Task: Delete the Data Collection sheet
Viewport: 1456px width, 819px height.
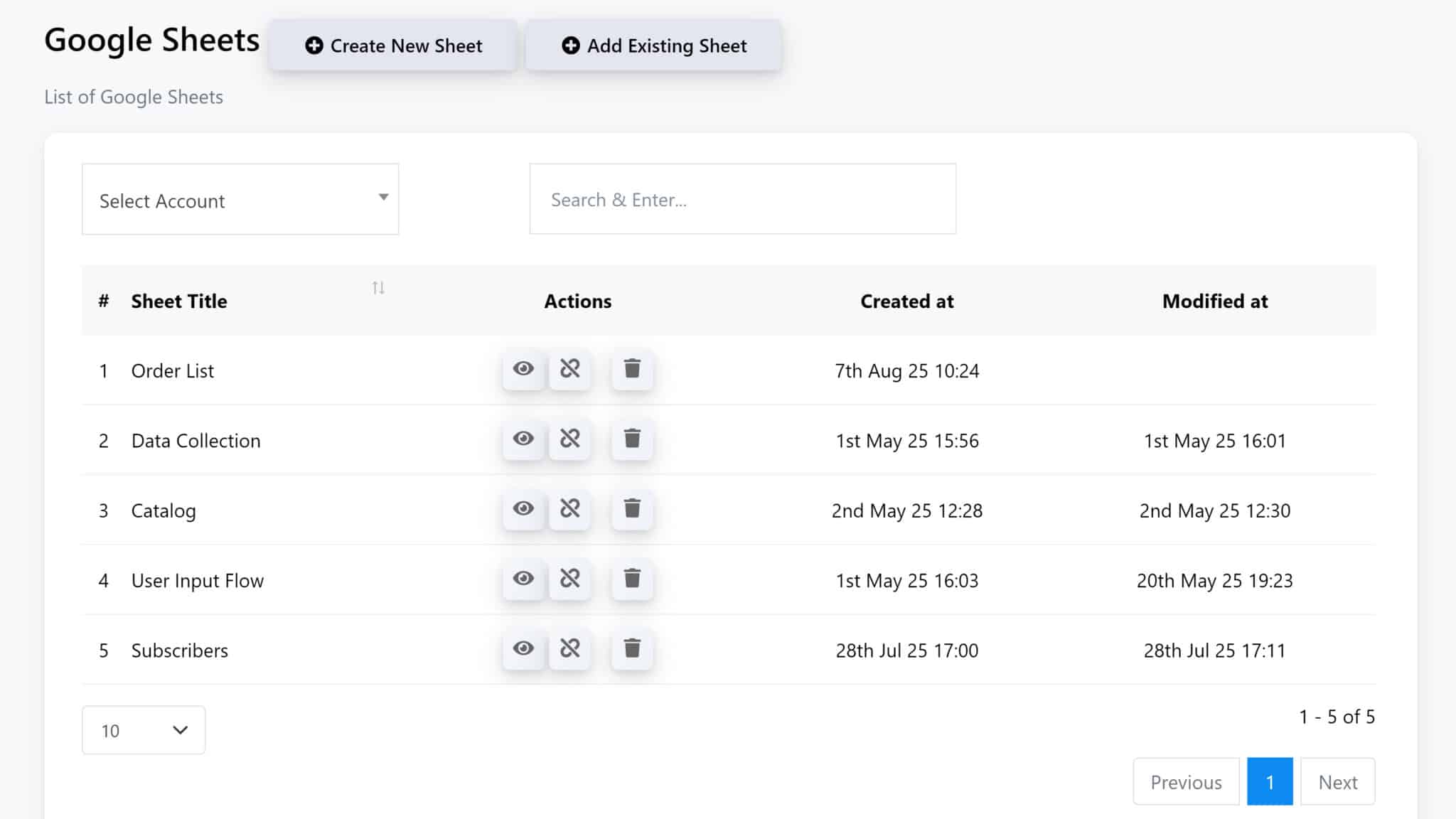Action: (x=632, y=439)
